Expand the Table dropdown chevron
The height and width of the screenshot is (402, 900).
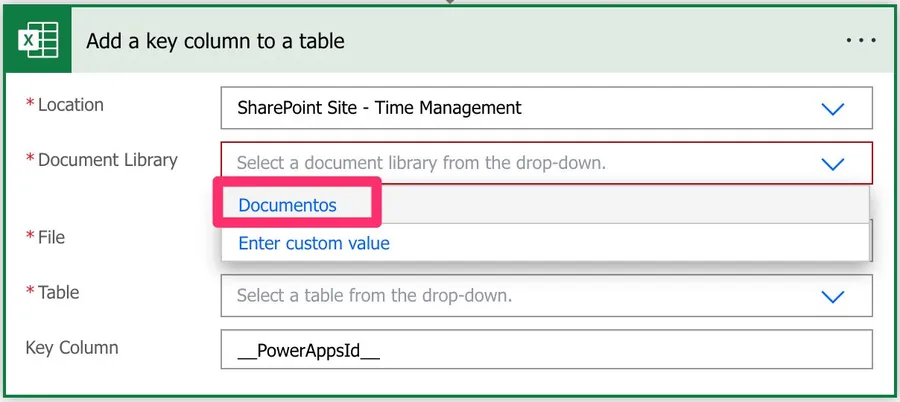(x=832, y=296)
